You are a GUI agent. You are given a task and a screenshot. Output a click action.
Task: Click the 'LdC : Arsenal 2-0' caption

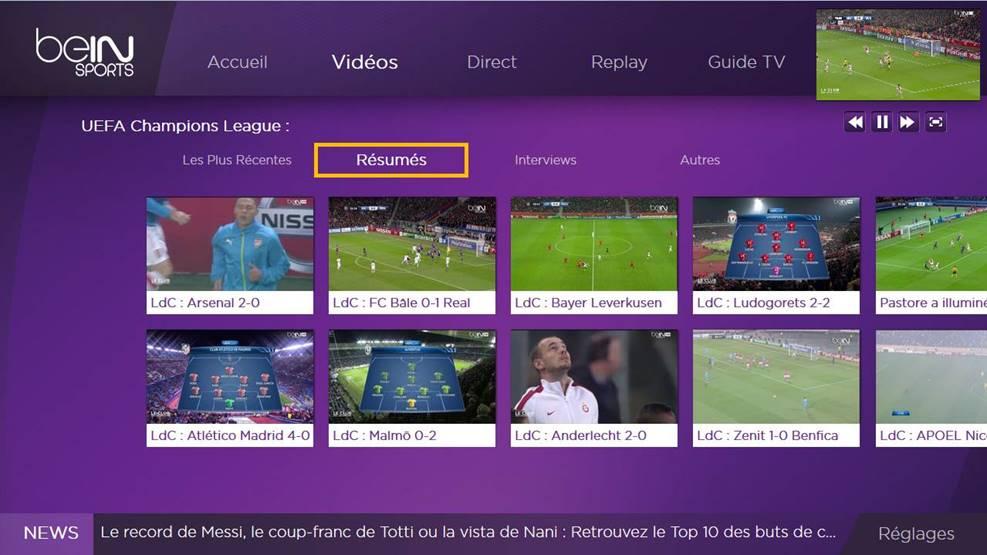coord(205,303)
